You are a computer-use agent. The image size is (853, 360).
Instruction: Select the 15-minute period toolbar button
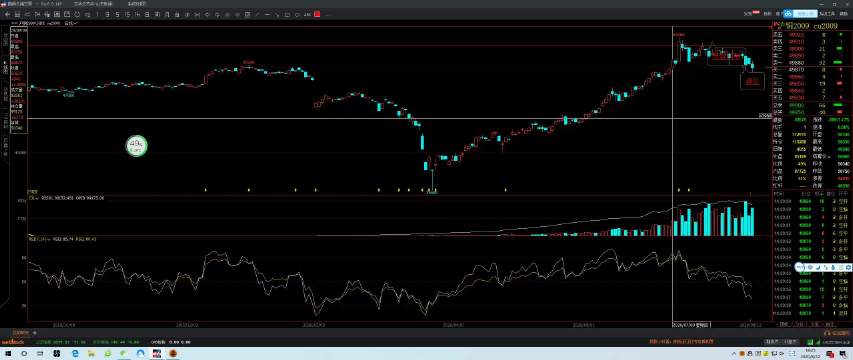coord(127,14)
